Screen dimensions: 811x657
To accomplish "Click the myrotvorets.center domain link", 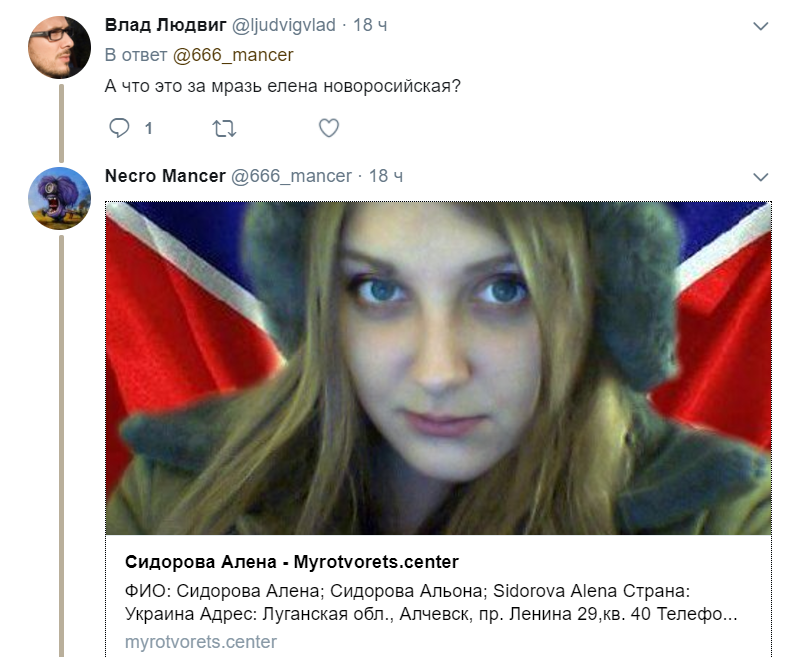I will pos(201,642).
